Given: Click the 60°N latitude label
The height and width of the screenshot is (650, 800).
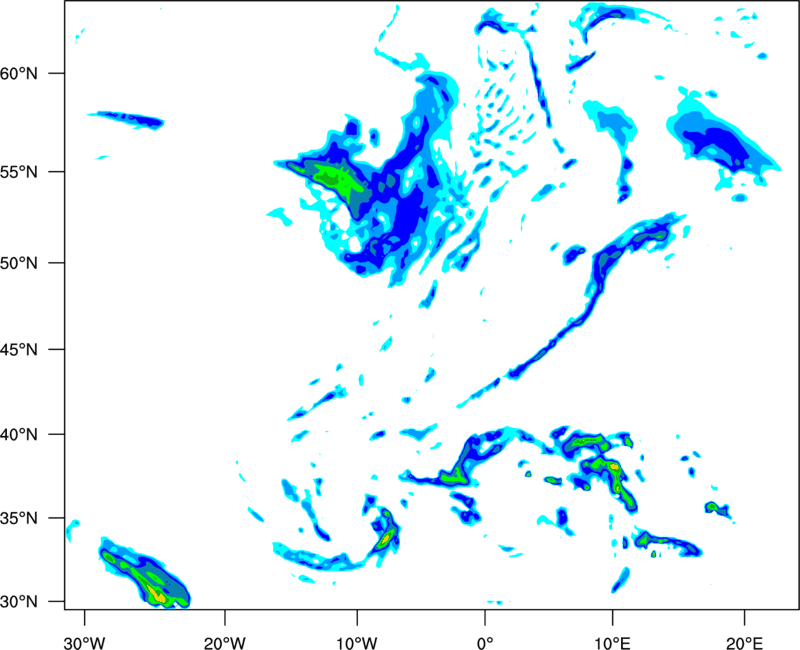Looking at the screenshot, I should coord(19,73).
